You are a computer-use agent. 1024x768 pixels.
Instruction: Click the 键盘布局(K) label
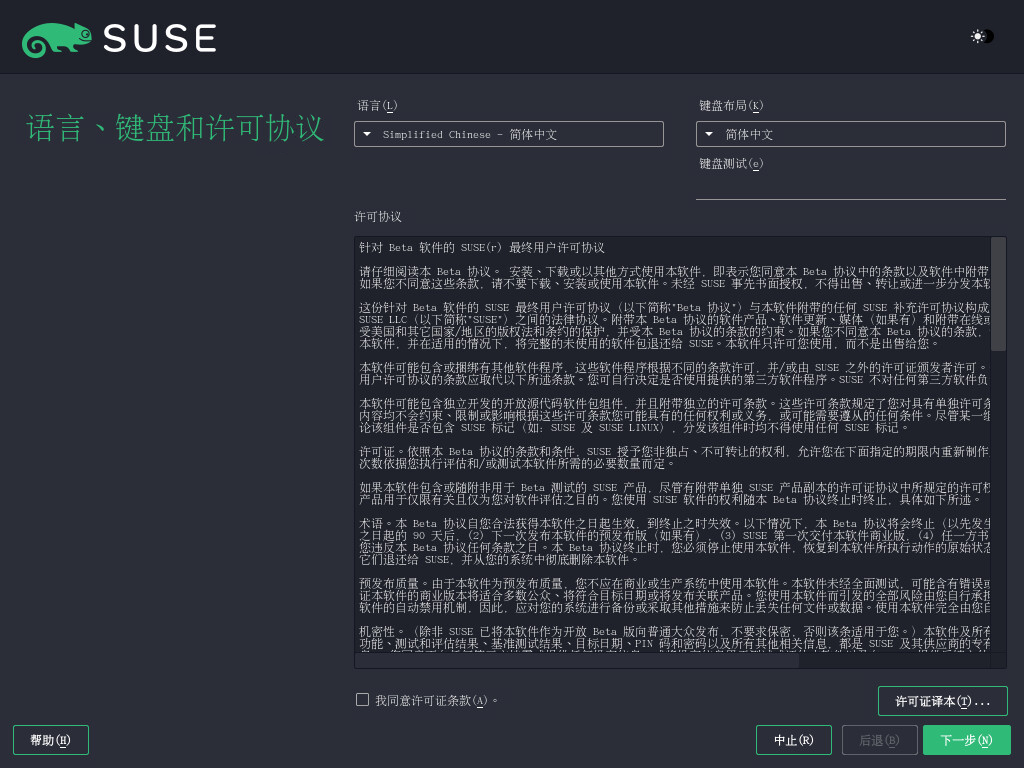point(731,106)
